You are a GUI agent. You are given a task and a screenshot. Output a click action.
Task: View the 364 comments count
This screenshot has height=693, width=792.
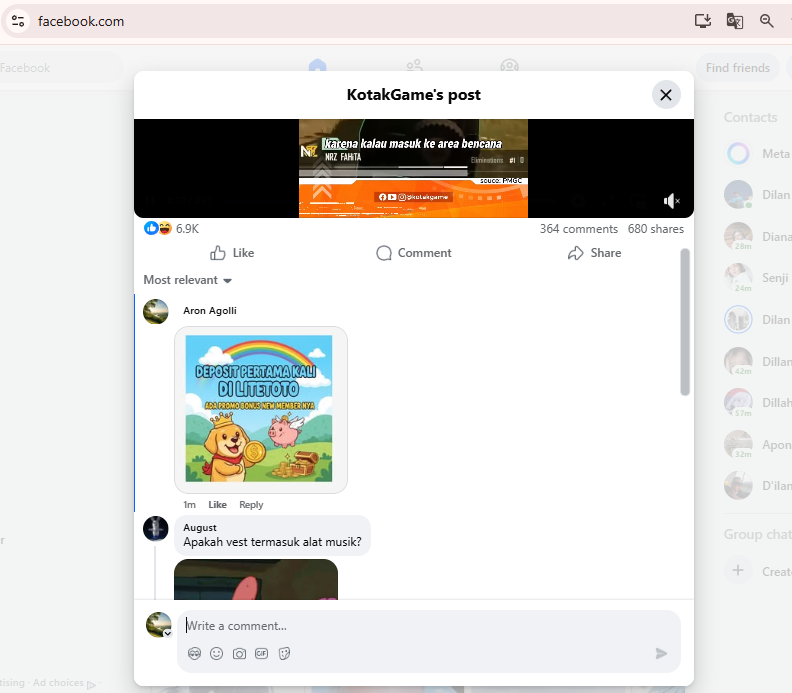point(579,229)
